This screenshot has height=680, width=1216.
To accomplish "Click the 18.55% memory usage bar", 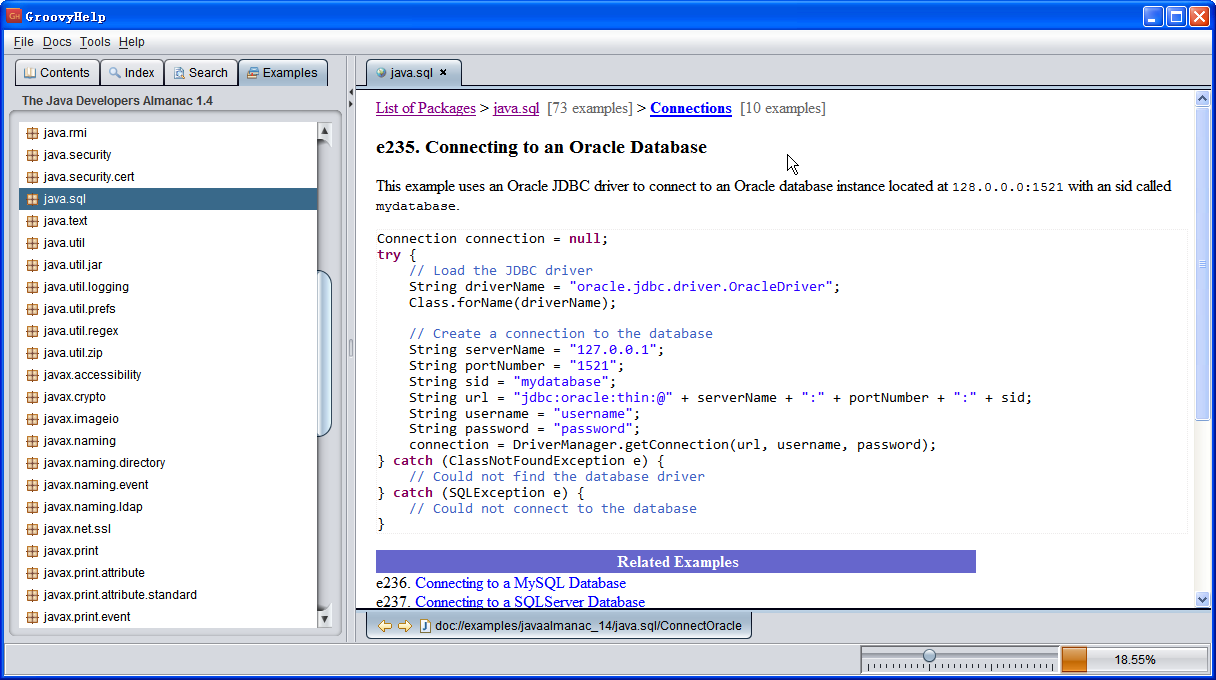I will (1134, 660).
